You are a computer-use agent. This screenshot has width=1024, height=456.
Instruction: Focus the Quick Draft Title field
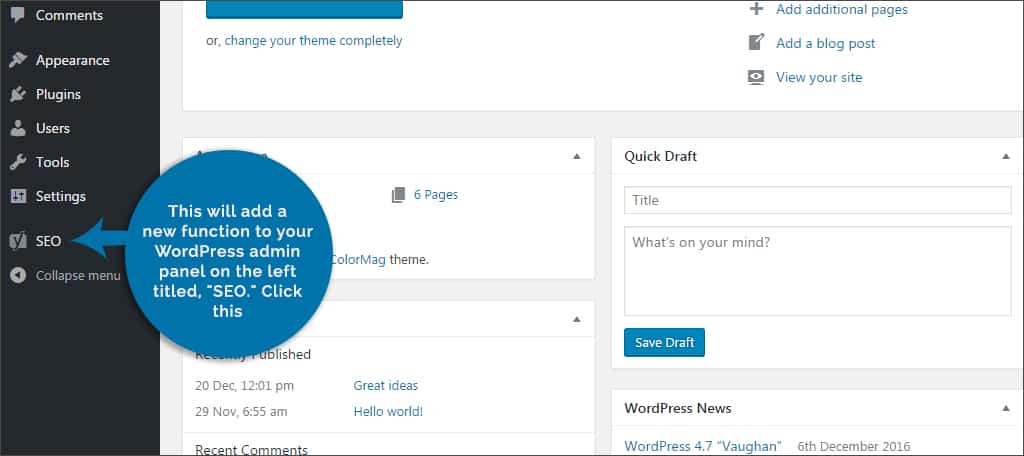click(x=818, y=200)
